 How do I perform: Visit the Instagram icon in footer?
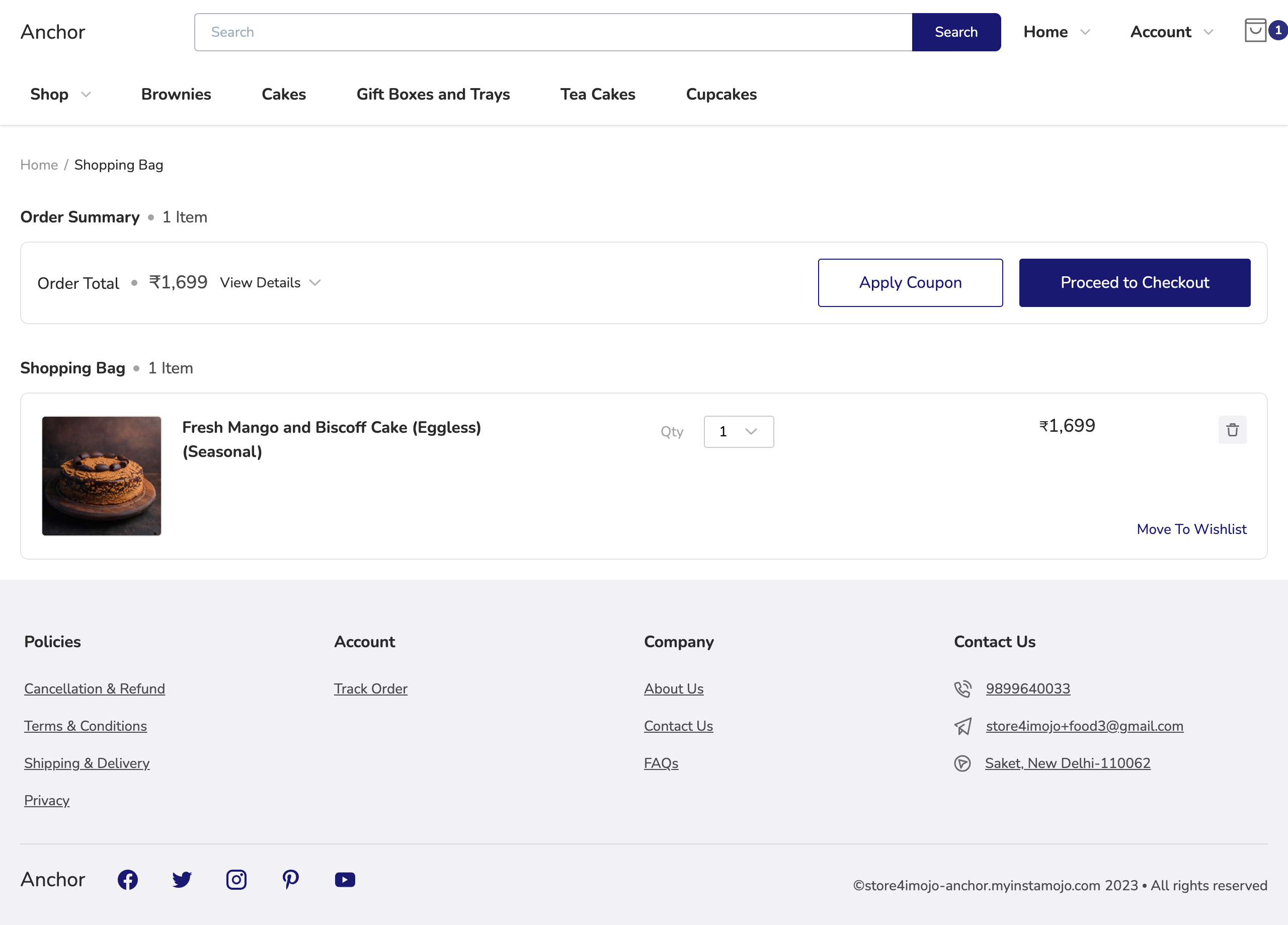pos(236,880)
